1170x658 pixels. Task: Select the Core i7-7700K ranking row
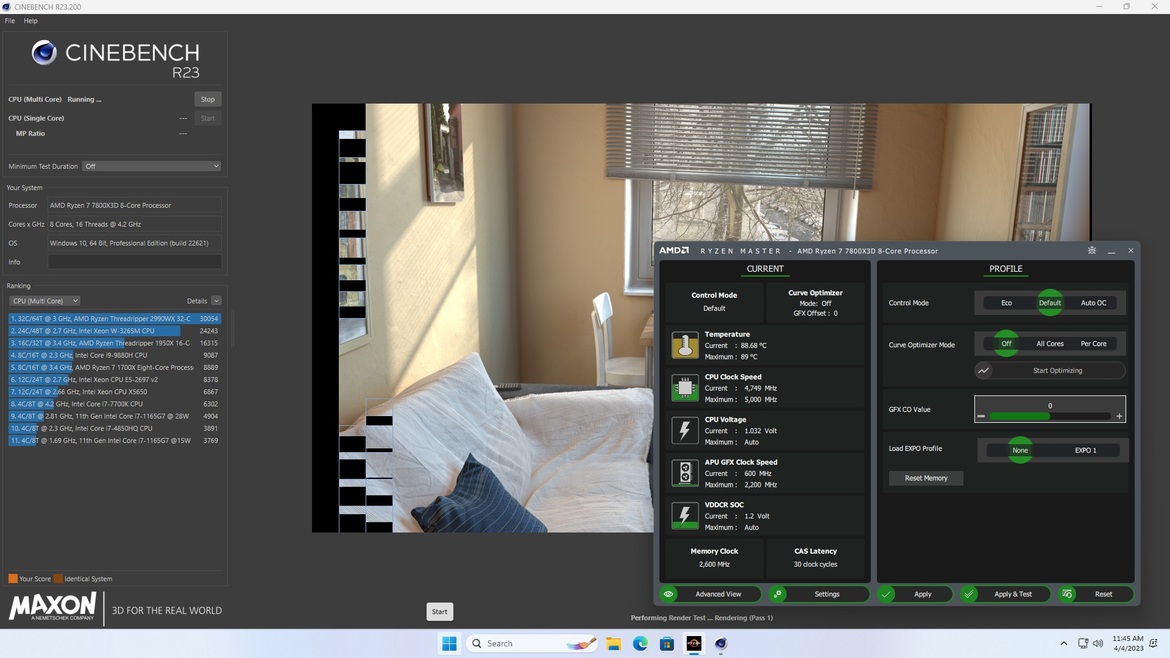[114, 404]
